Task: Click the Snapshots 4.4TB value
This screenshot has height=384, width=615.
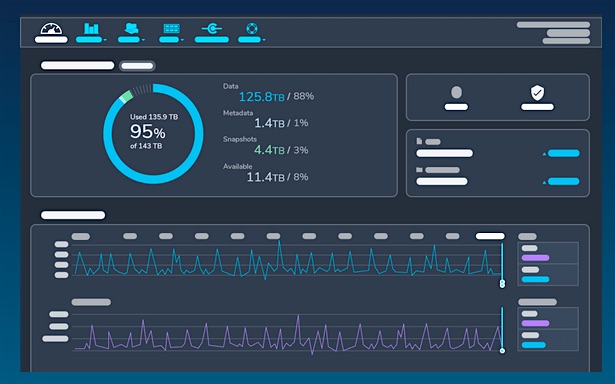Action: coord(269,150)
